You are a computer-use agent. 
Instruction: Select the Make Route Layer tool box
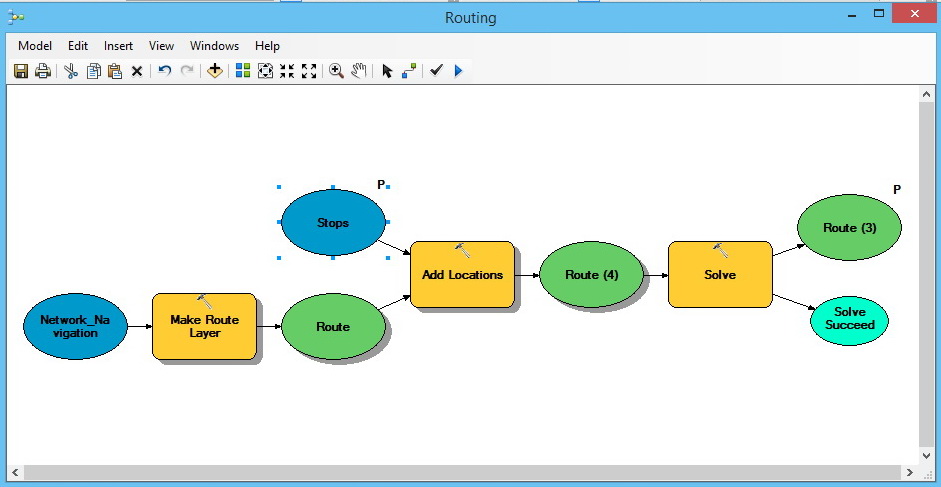click(205, 327)
